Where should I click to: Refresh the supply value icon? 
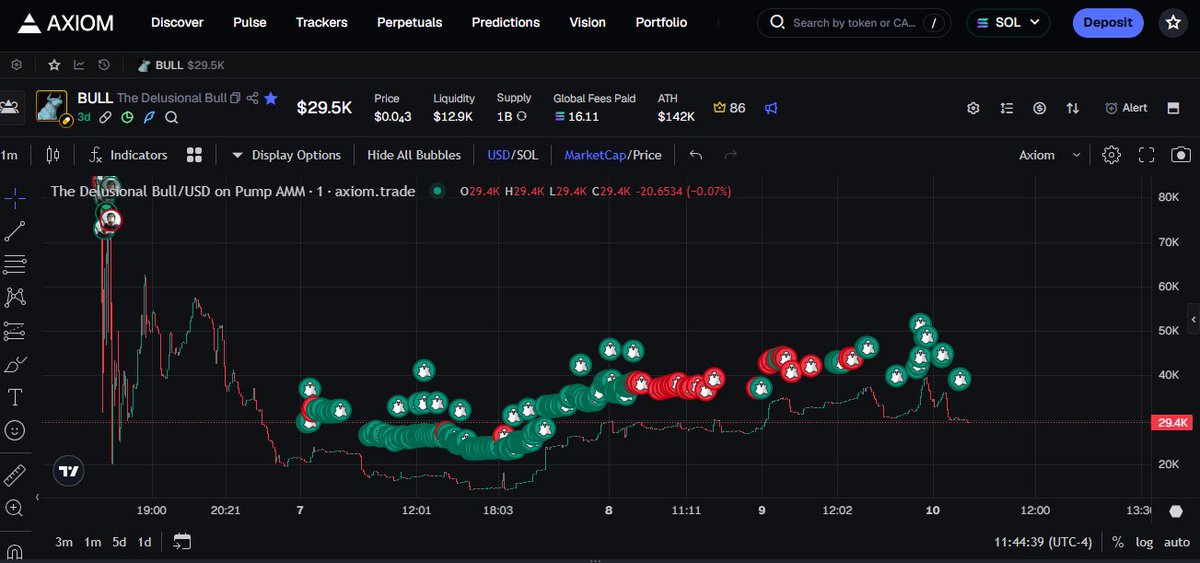point(521,117)
